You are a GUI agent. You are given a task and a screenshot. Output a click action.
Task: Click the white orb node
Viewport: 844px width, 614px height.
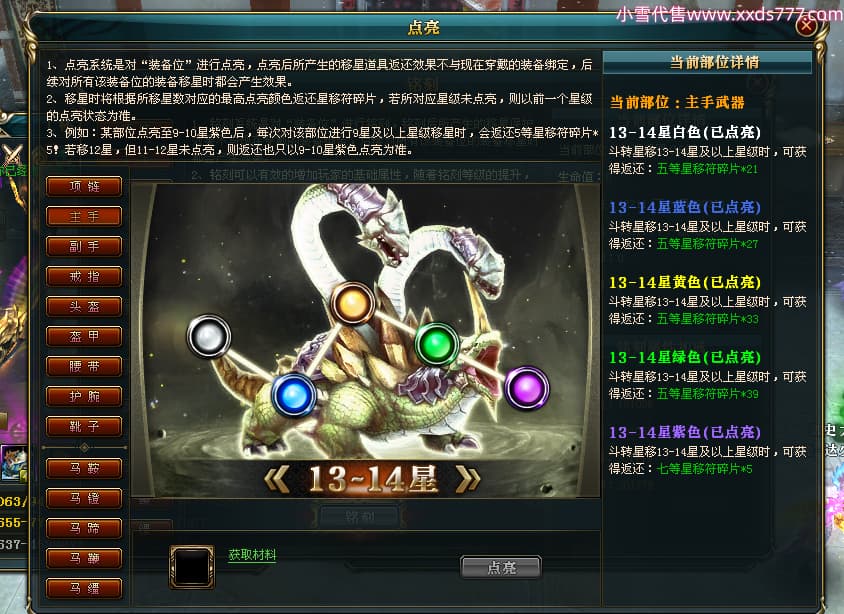pos(209,336)
